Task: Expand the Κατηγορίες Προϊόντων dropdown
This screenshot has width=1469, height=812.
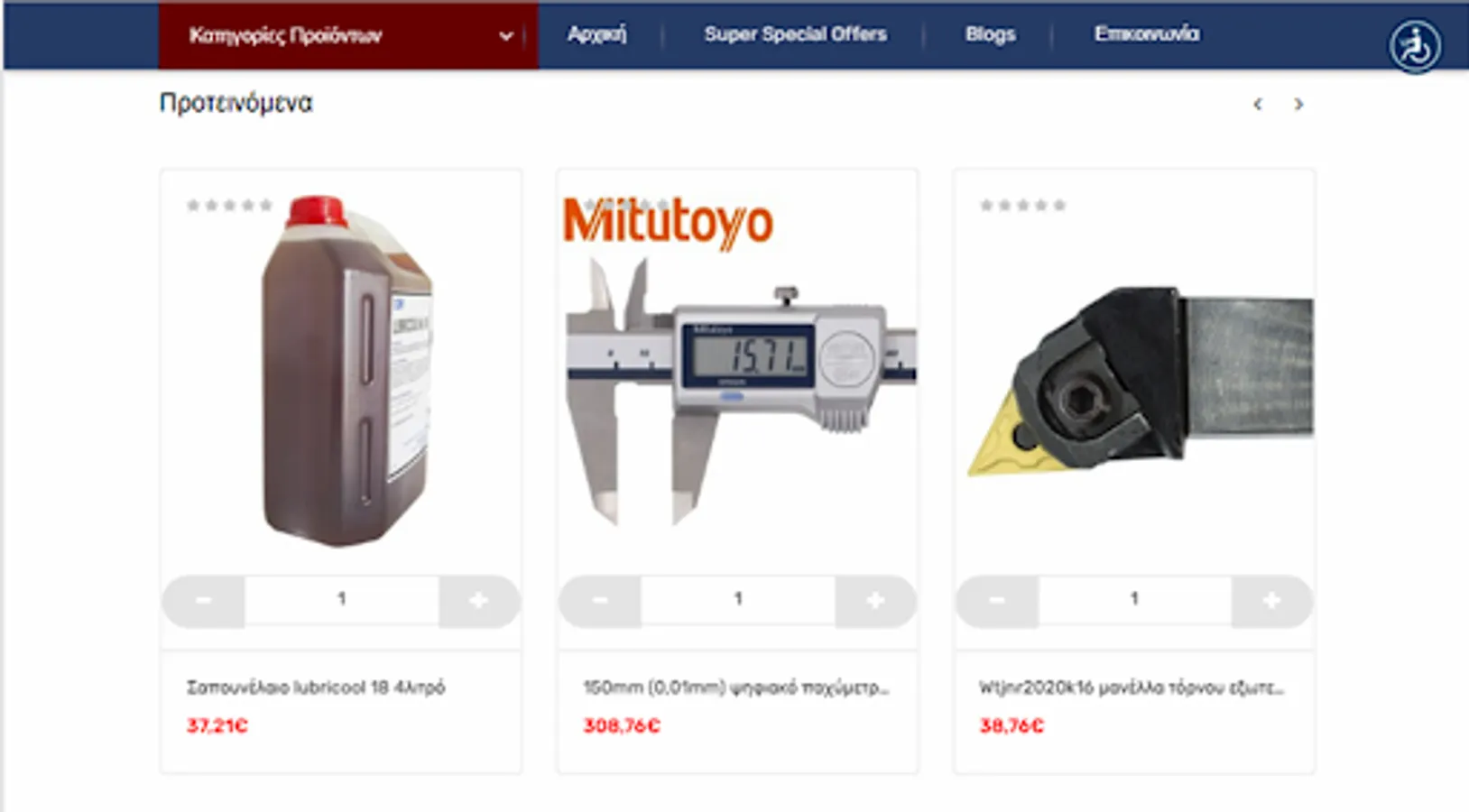Action: point(348,35)
